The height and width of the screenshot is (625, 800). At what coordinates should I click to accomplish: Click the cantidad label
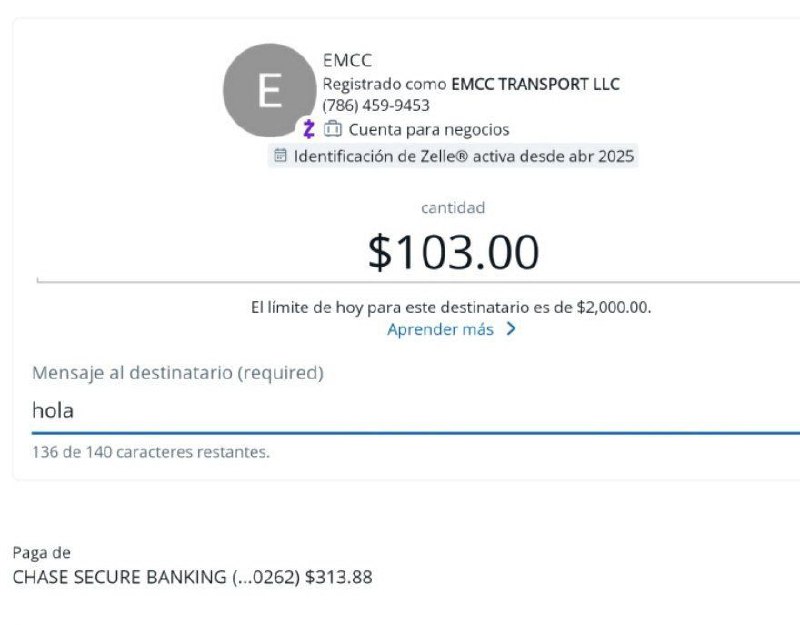tap(453, 208)
